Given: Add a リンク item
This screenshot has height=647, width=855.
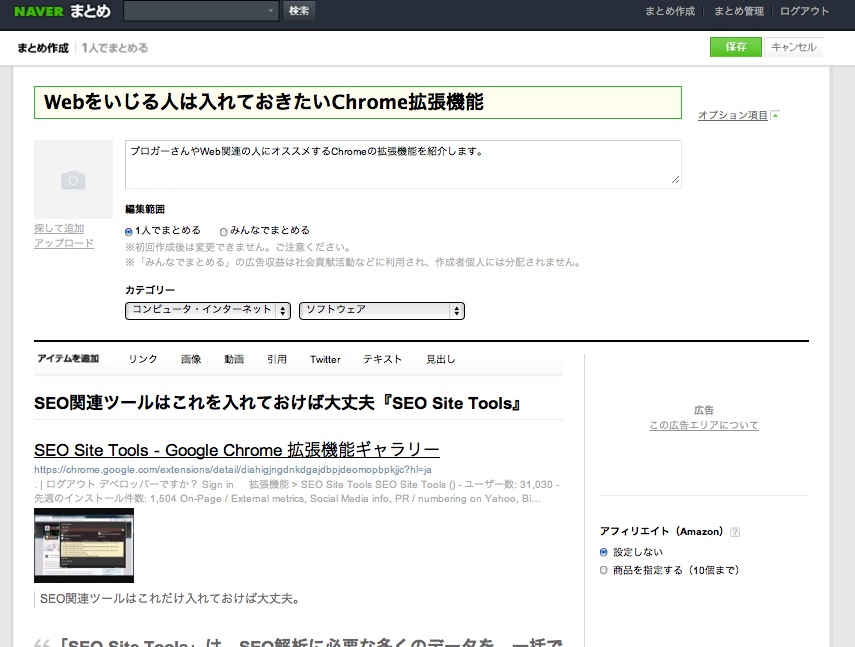Looking at the screenshot, I should [x=143, y=359].
